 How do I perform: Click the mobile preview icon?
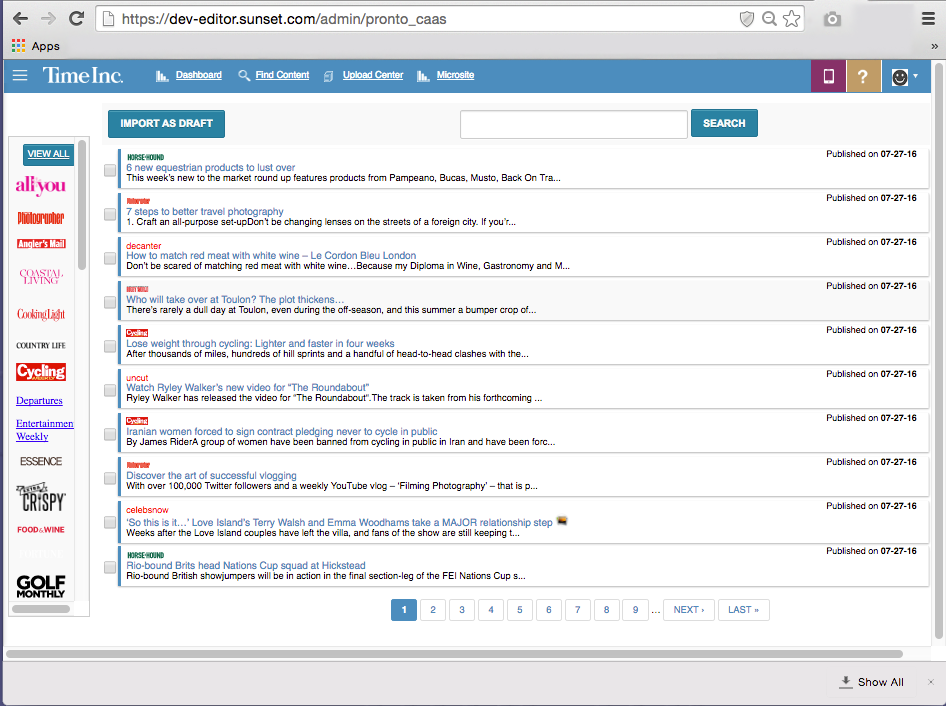tap(828, 76)
